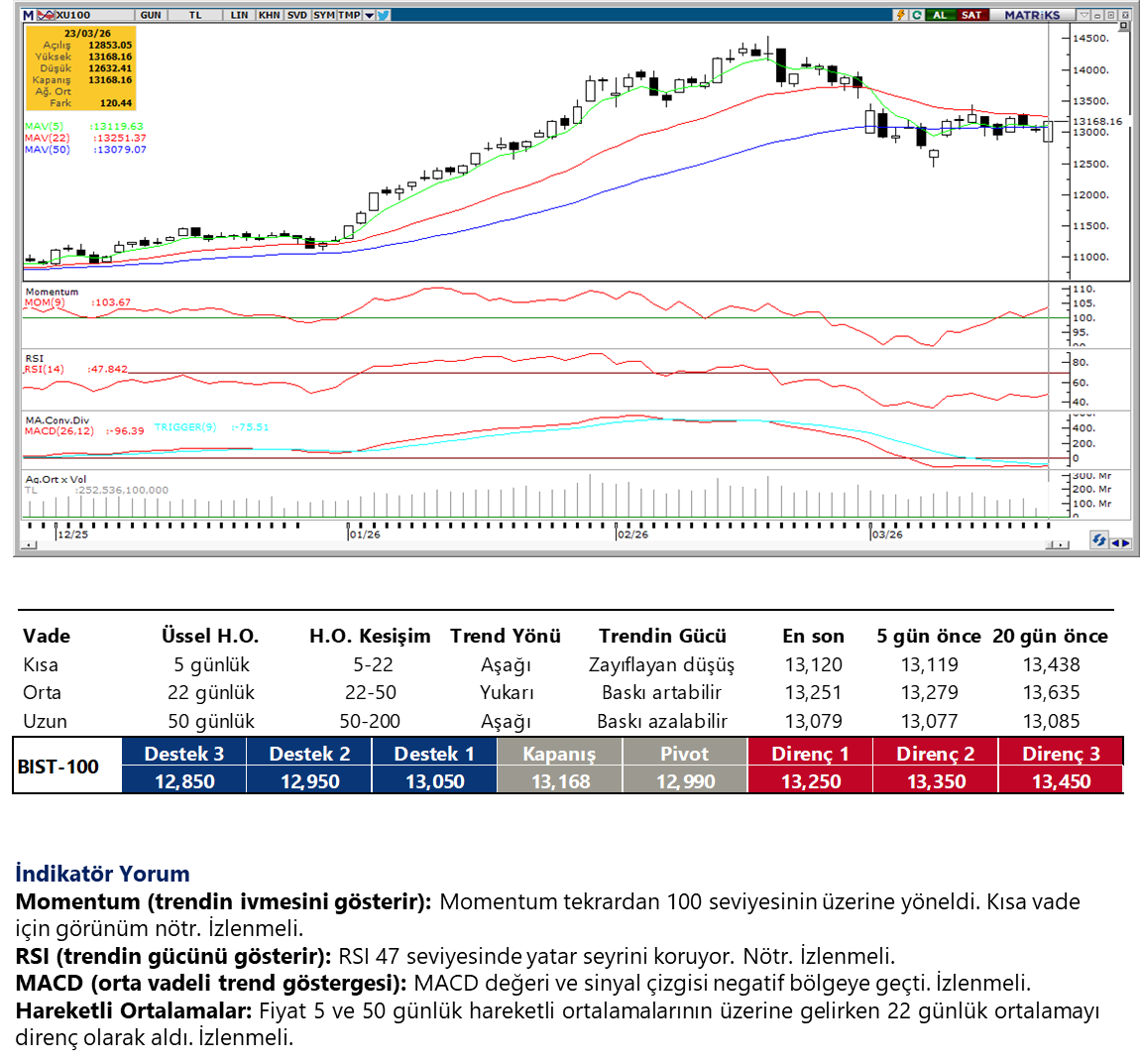Click the 02/26 marker on the time axis

pyautogui.click(x=632, y=534)
